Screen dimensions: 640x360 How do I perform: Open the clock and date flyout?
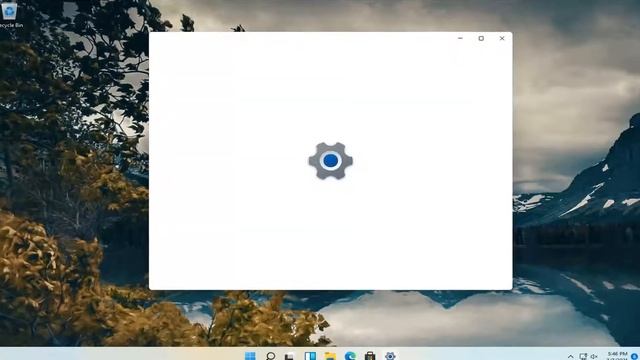tap(617, 356)
